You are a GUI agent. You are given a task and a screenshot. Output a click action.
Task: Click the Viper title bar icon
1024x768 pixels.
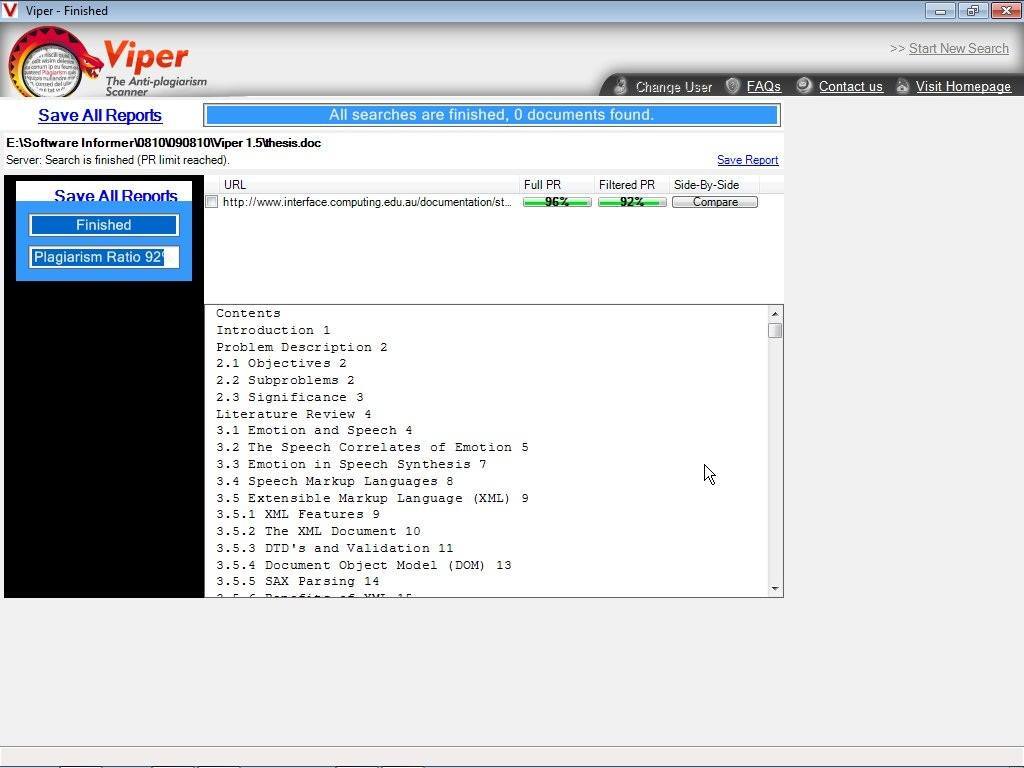(11, 11)
